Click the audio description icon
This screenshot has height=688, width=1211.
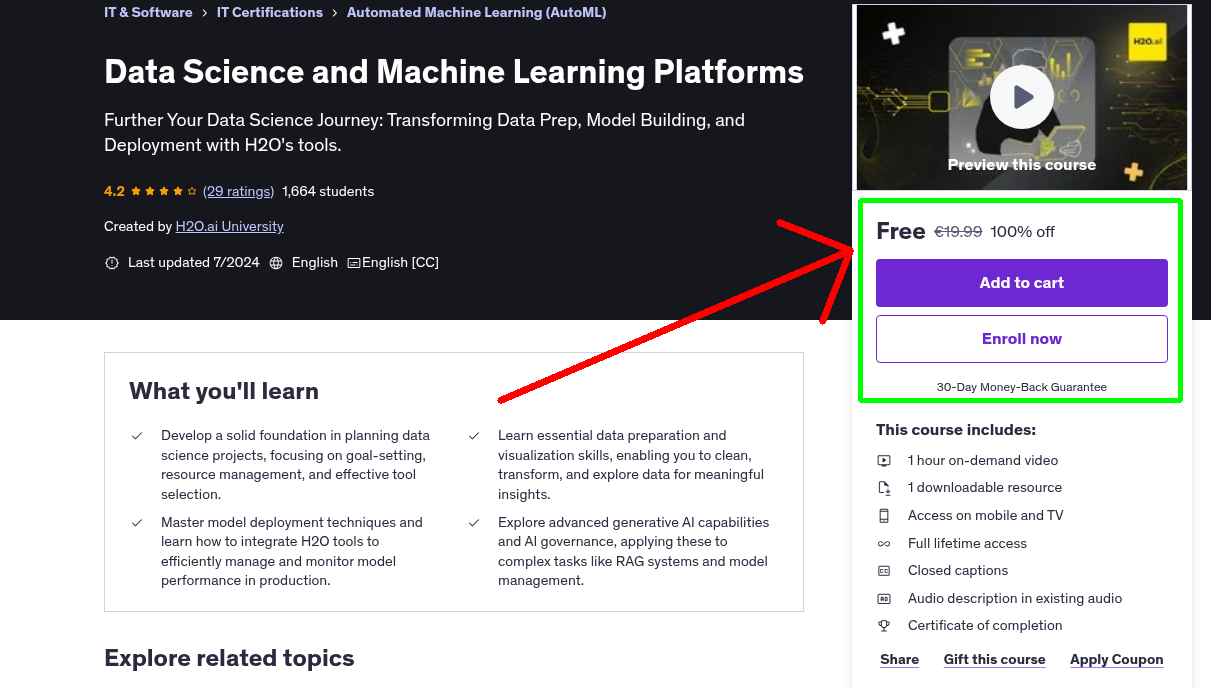(884, 598)
